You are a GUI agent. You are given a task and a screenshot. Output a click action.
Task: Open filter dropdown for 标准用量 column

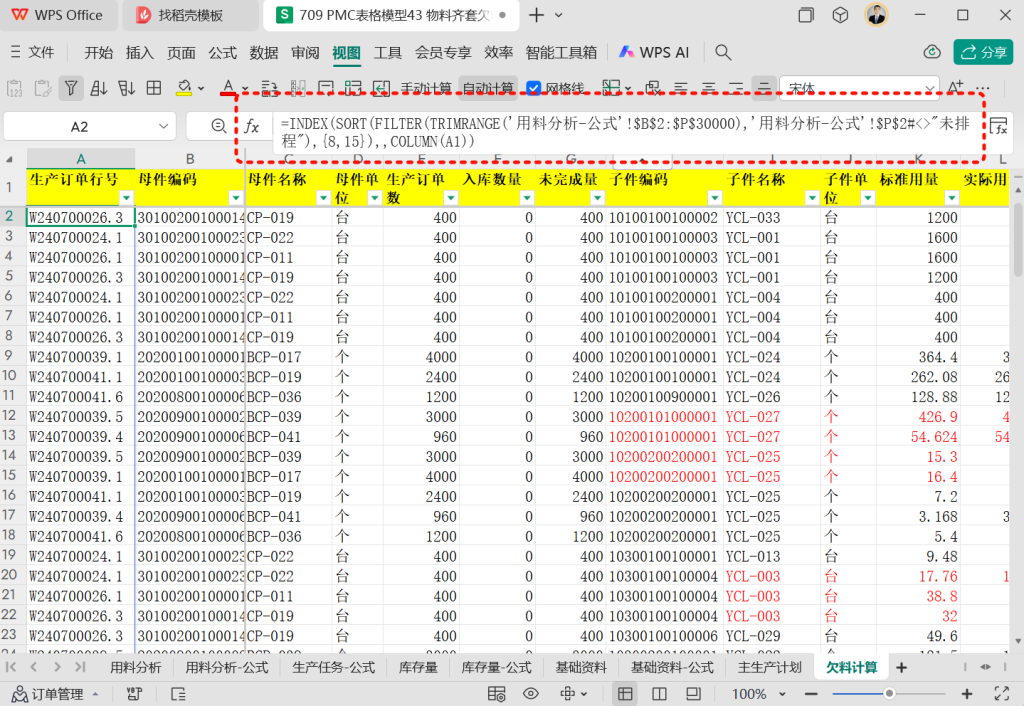click(952, 197)
